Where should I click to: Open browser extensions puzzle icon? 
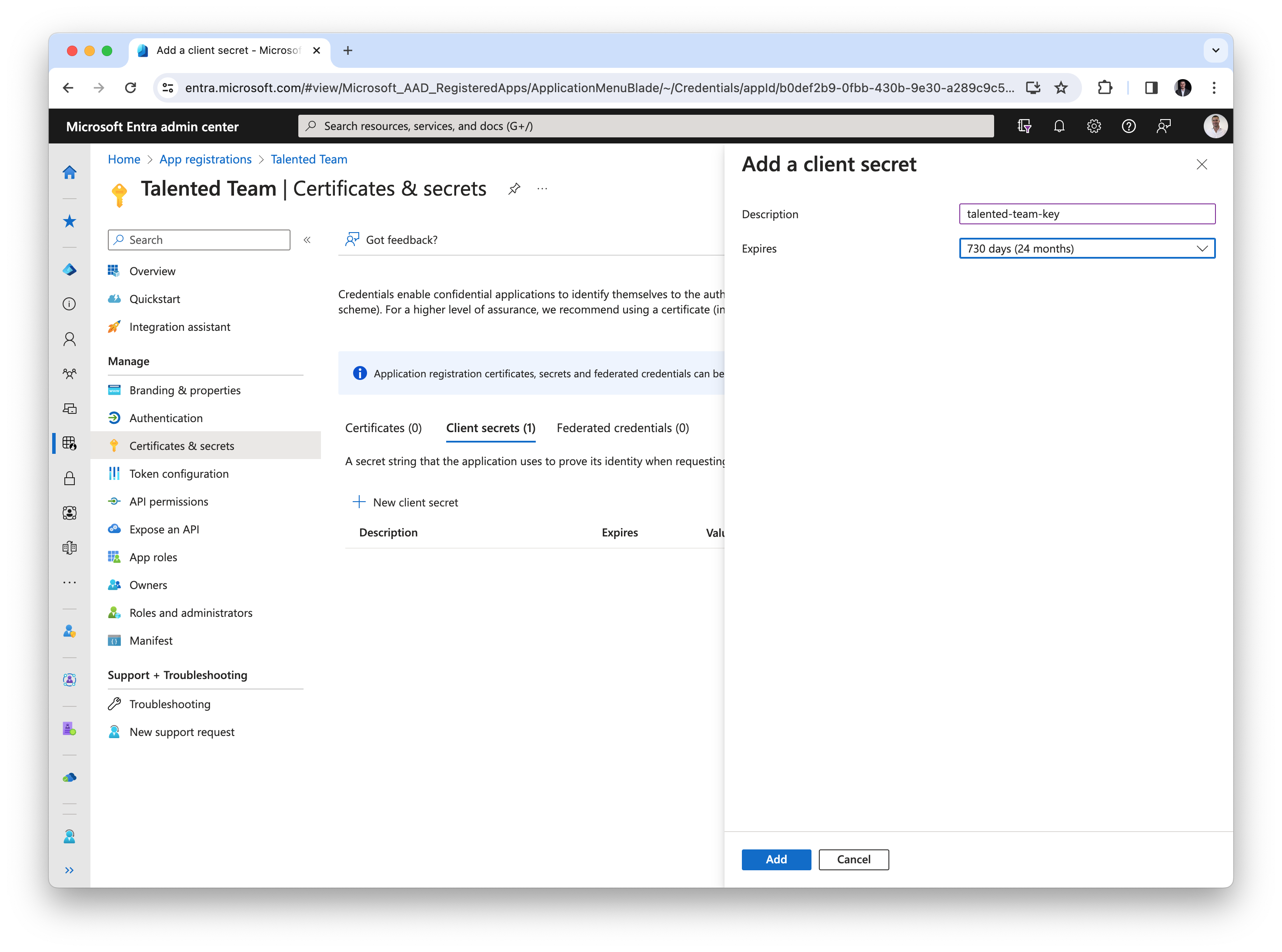pos(1105,88)
